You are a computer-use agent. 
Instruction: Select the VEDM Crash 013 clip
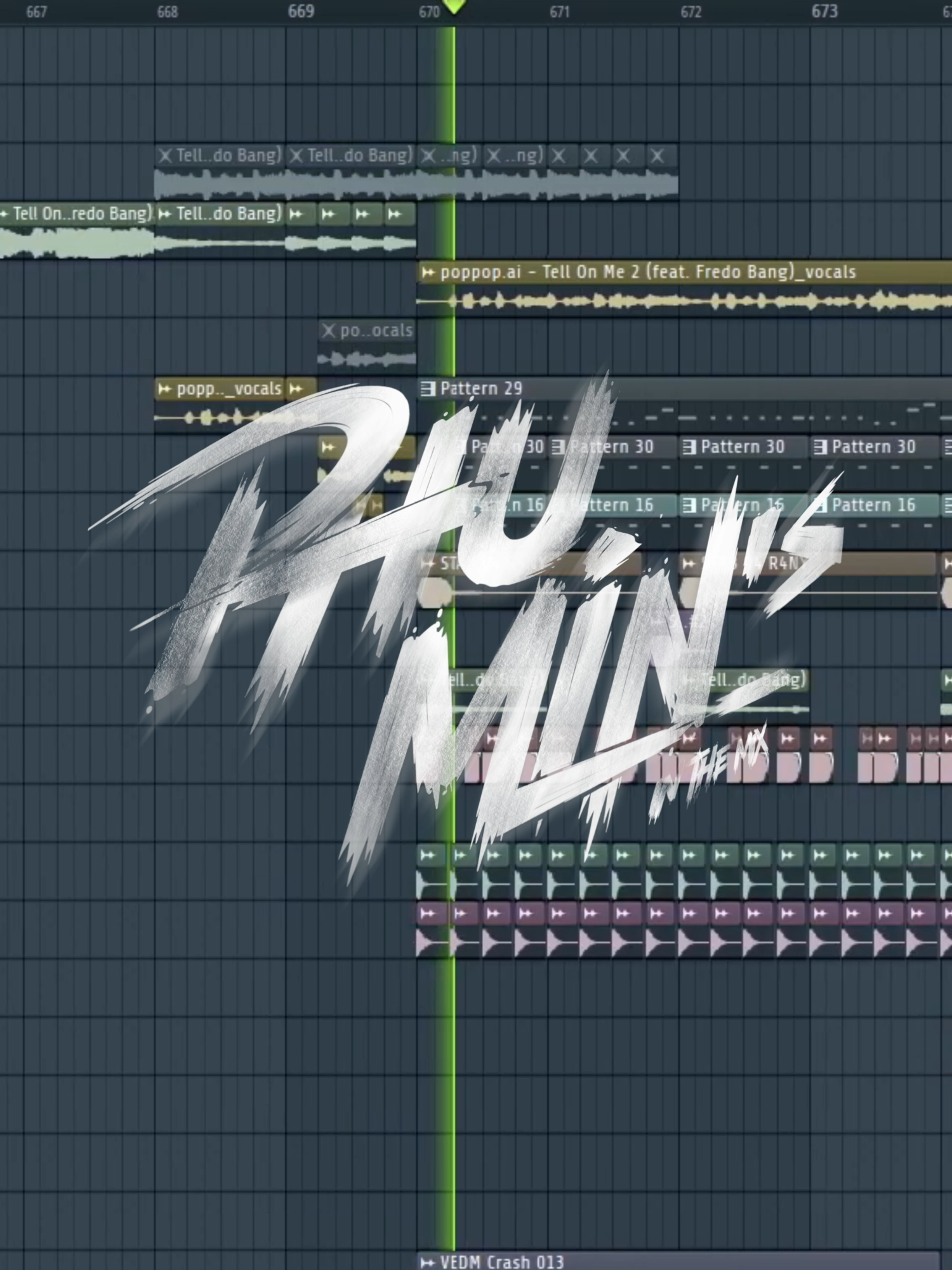click(x=678, y=1262)
